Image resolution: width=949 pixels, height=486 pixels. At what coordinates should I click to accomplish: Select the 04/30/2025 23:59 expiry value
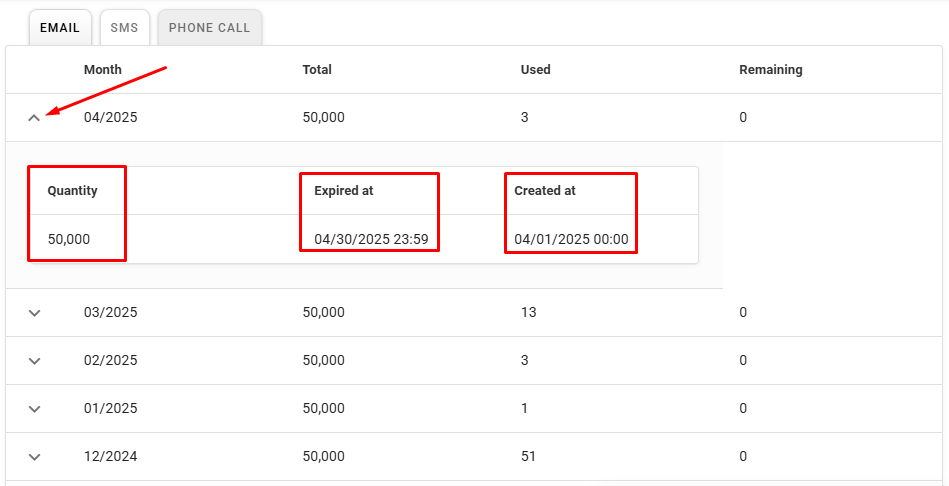click(371, 240)
